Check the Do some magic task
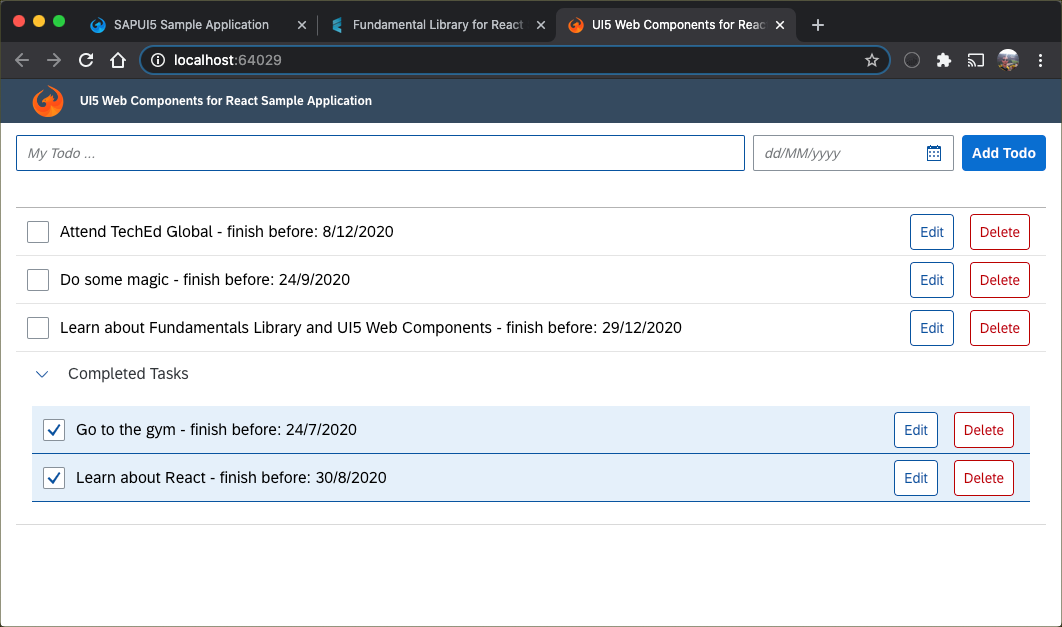Image resolution: width=1062 pixels, height=627 pixels. pos(38,280)
